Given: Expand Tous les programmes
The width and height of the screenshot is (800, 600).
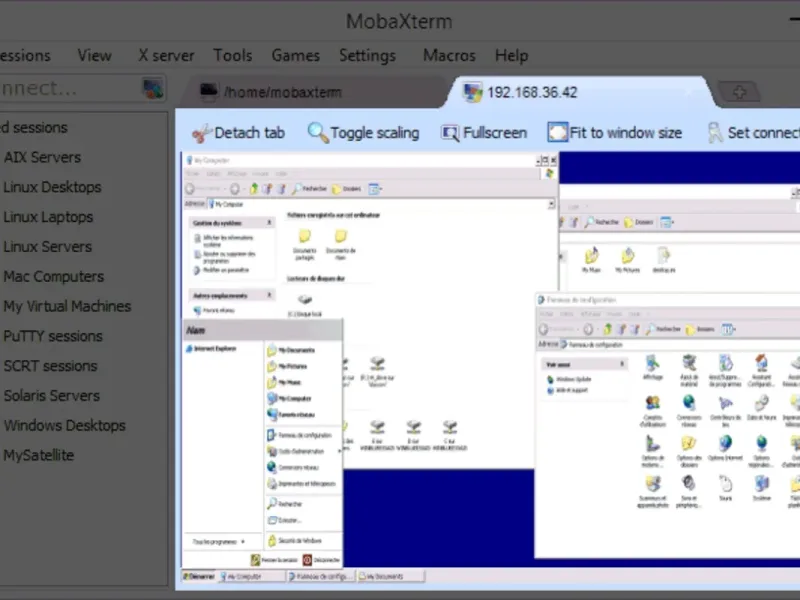Looking at the screenshot, I should 218,542.
